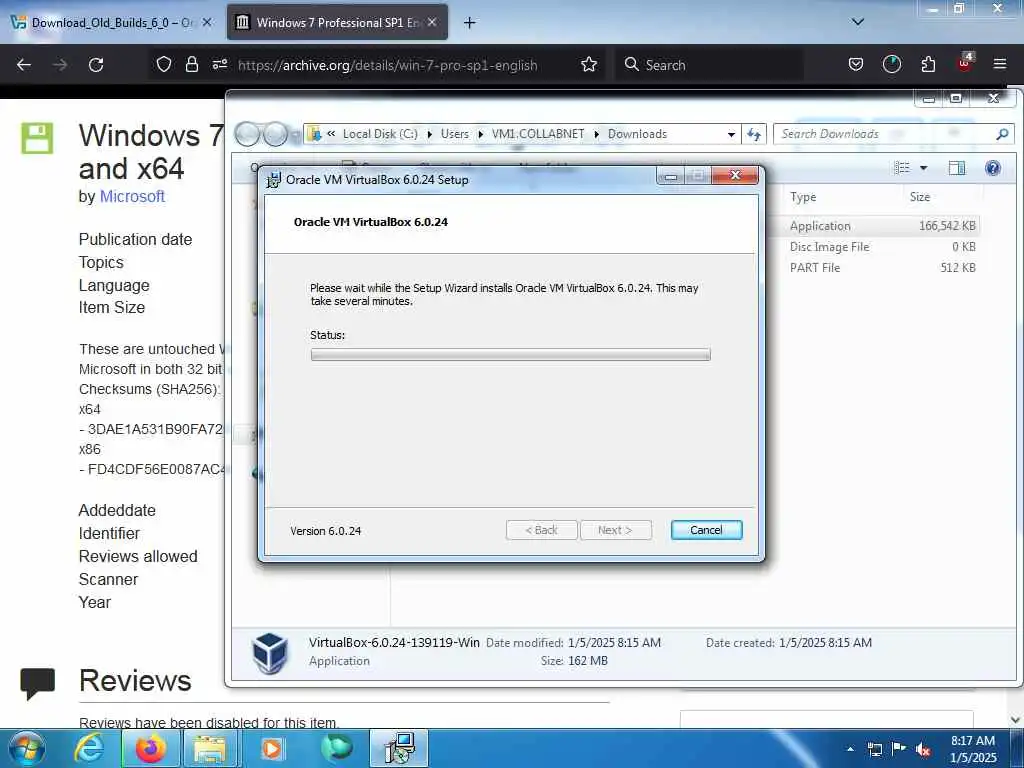Viewport: 1024px width, 768px height.
Task: Open network tray icon
Action: (874, 749)
